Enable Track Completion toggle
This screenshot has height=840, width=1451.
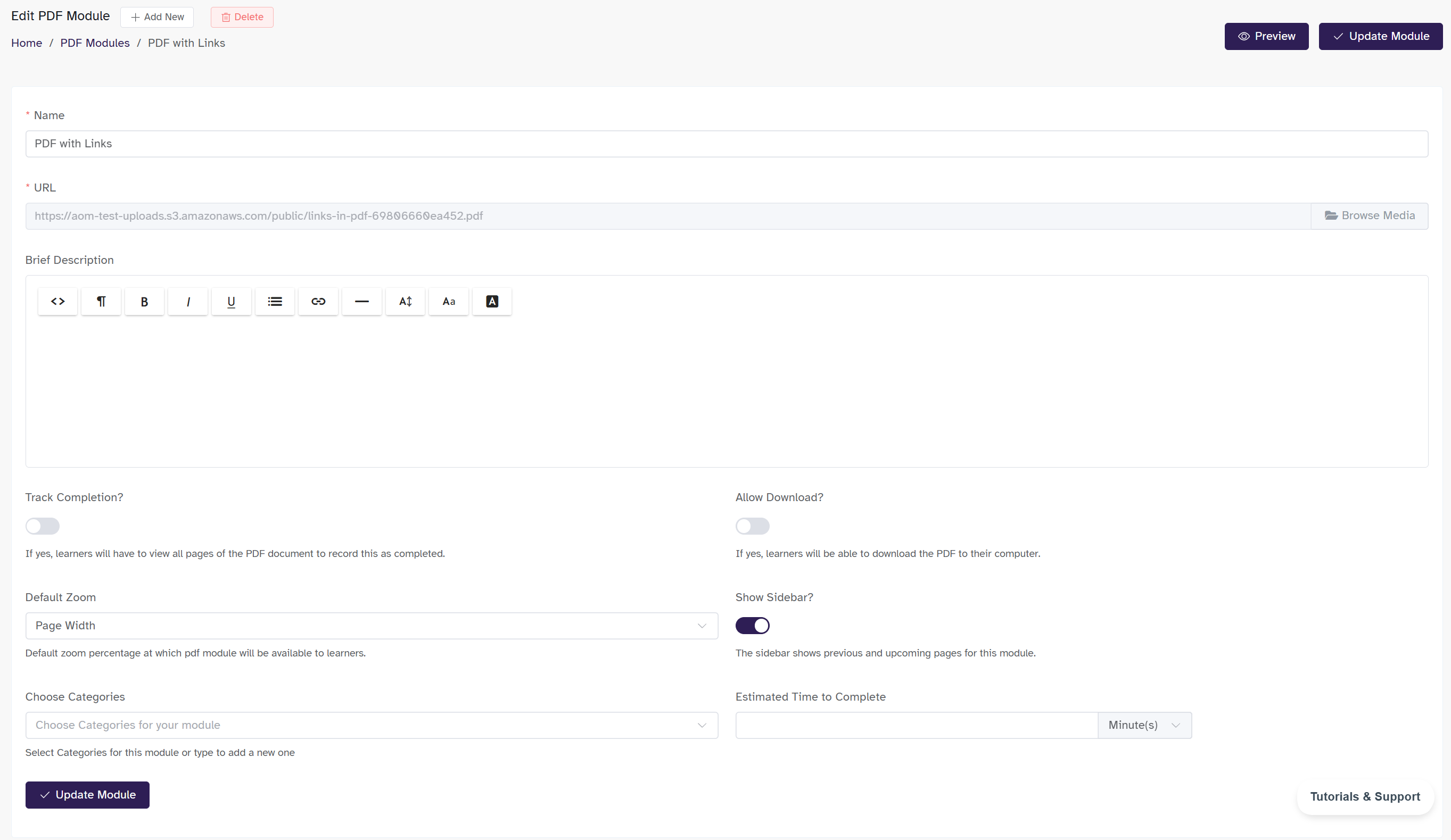(43, 526)
